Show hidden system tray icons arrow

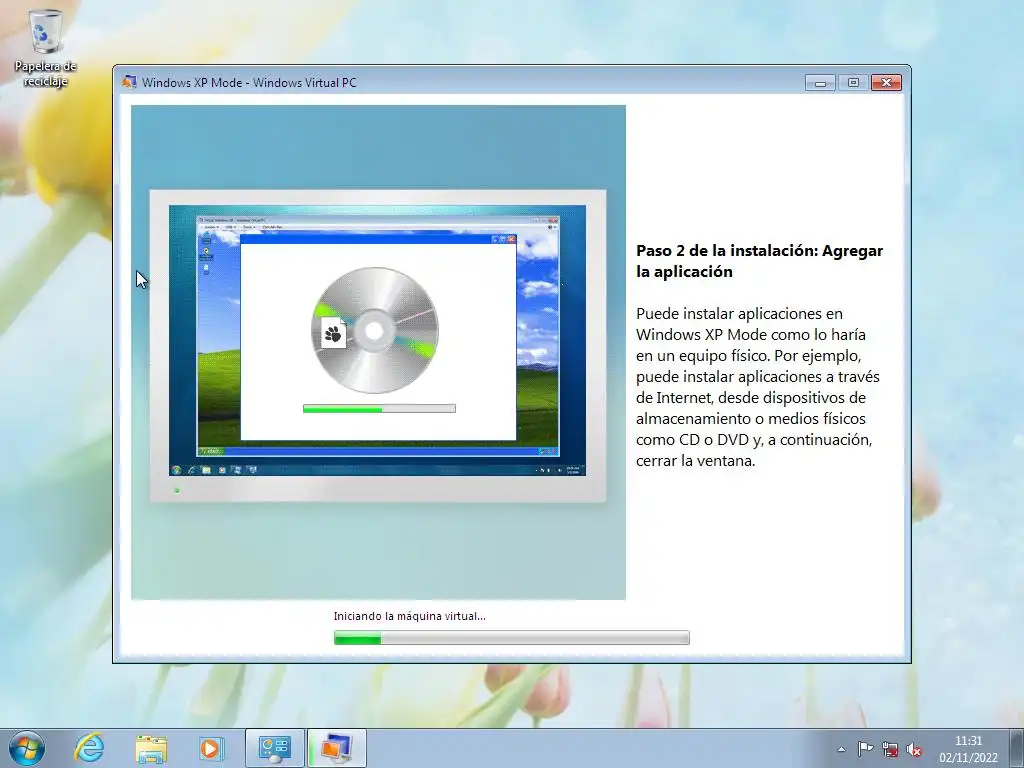[x=842, y=749]
